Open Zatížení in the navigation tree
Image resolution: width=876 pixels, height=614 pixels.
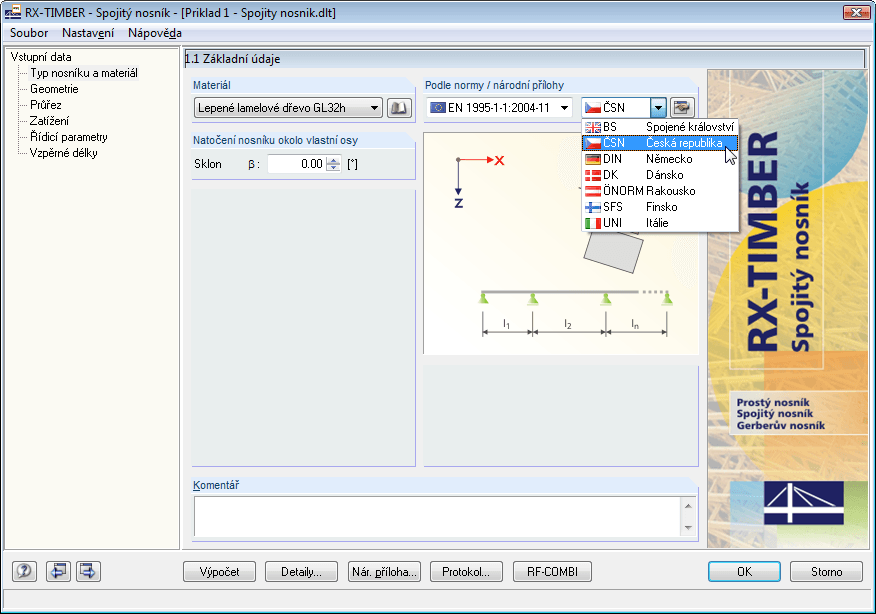(49, 121)
